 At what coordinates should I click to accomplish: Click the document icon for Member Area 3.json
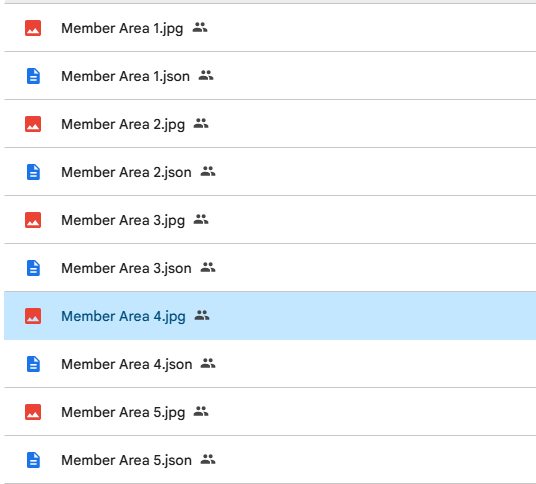(33, 268)
